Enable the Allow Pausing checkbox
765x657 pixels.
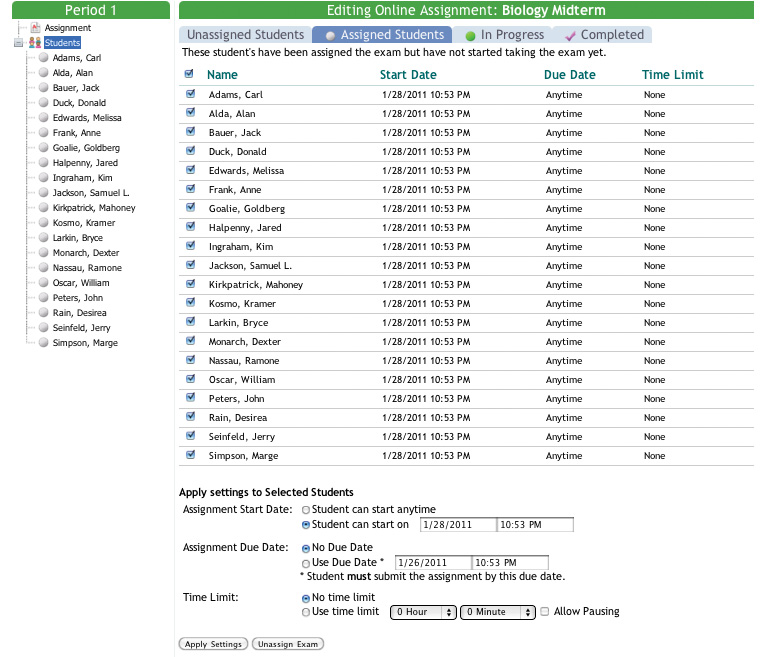(x=545, y=611)
